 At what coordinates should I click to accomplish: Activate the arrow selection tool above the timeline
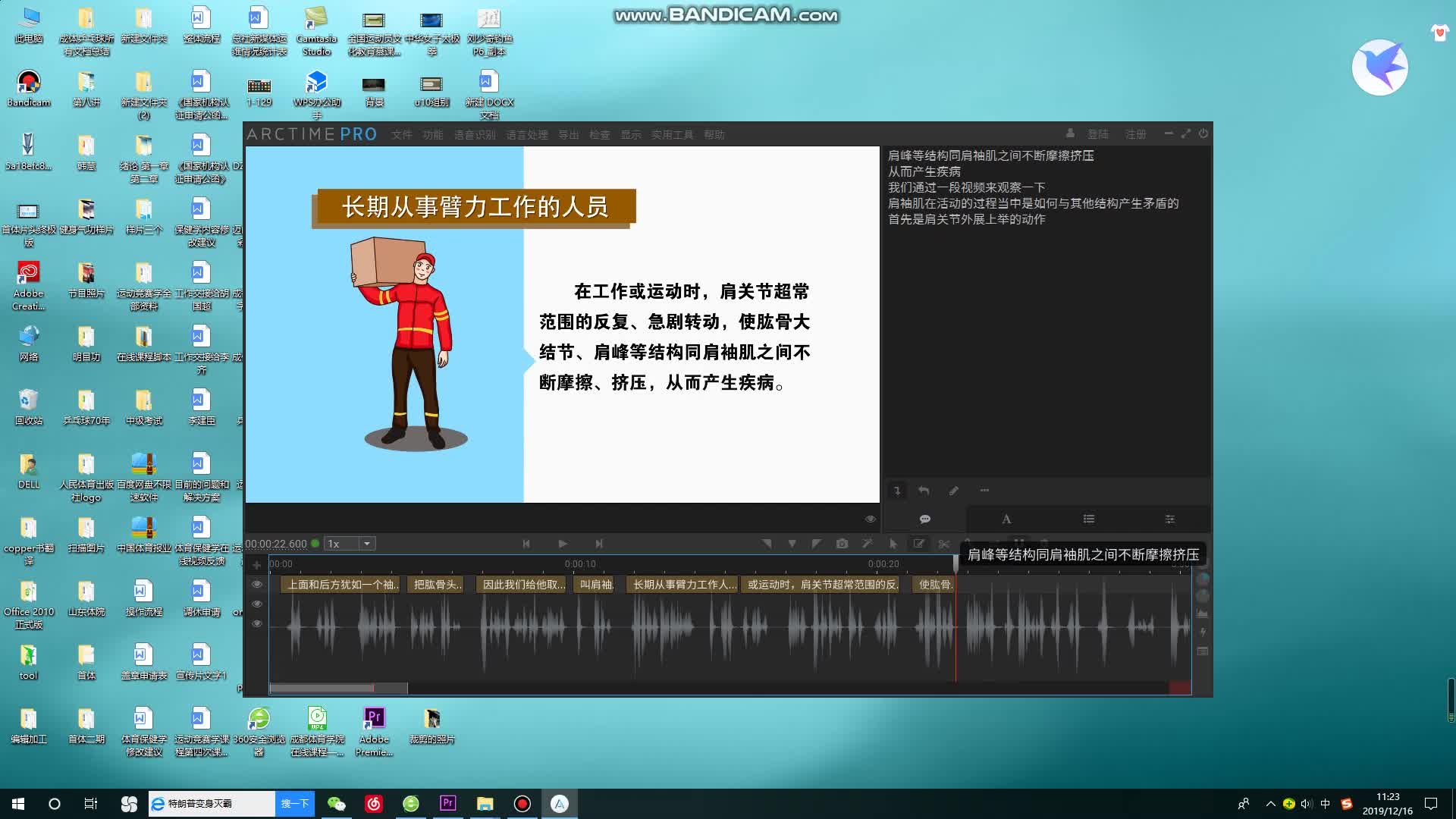[x=893, y=544]
